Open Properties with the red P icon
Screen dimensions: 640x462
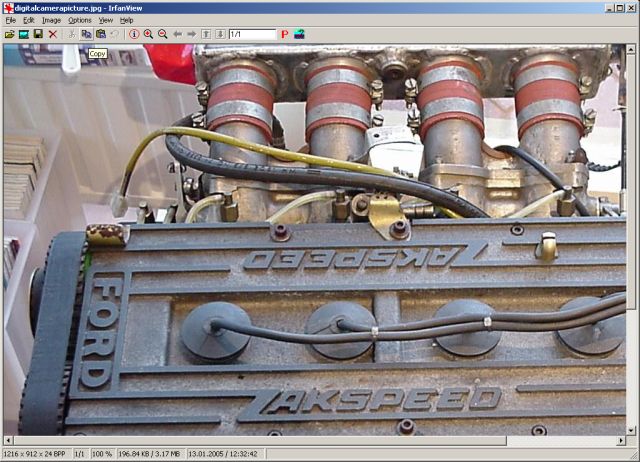click(x=284, y=34)
